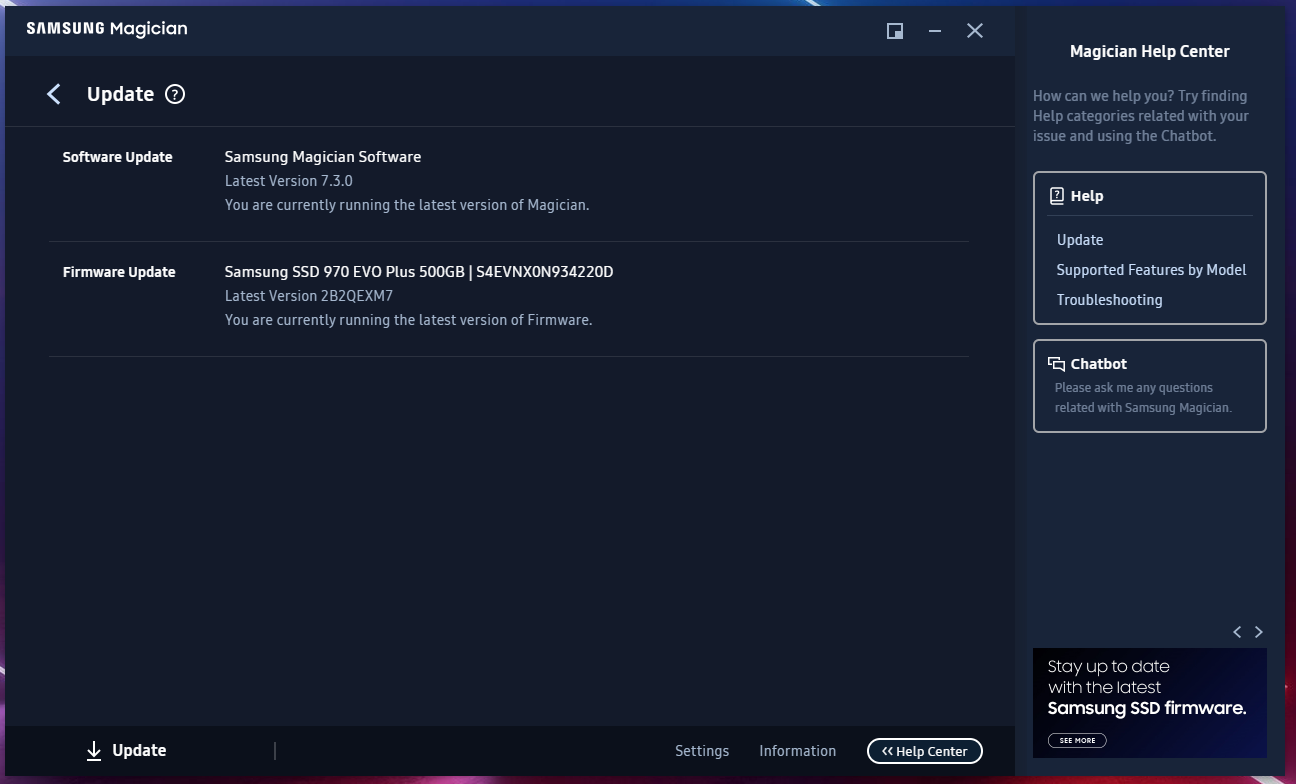The image size is (1296, 784).
Task: Click the latest version of Magician message
Action: 407,205
